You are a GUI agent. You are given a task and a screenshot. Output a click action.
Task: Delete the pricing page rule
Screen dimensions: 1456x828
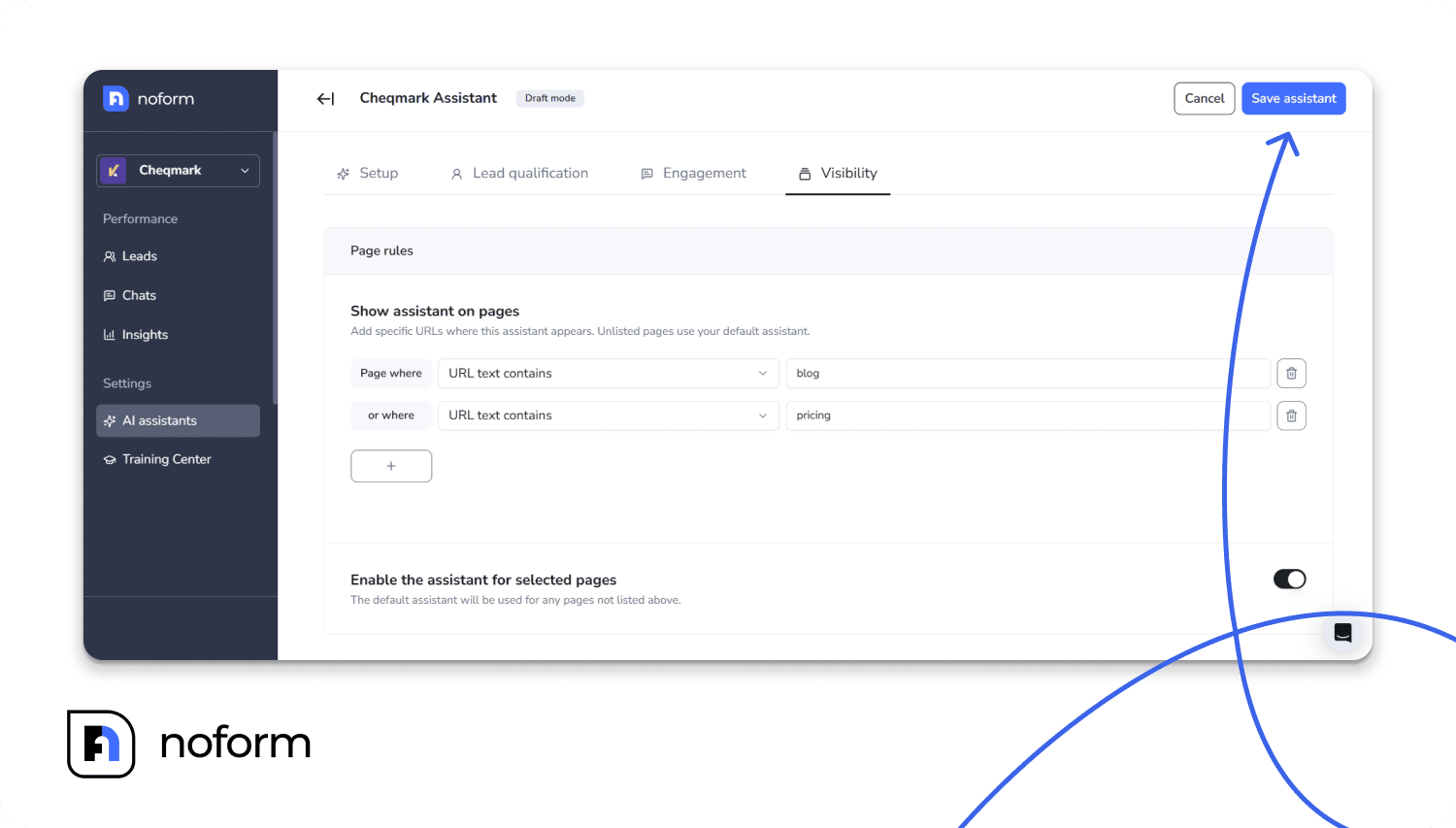pyautogui.click(x=1291, y=415)
